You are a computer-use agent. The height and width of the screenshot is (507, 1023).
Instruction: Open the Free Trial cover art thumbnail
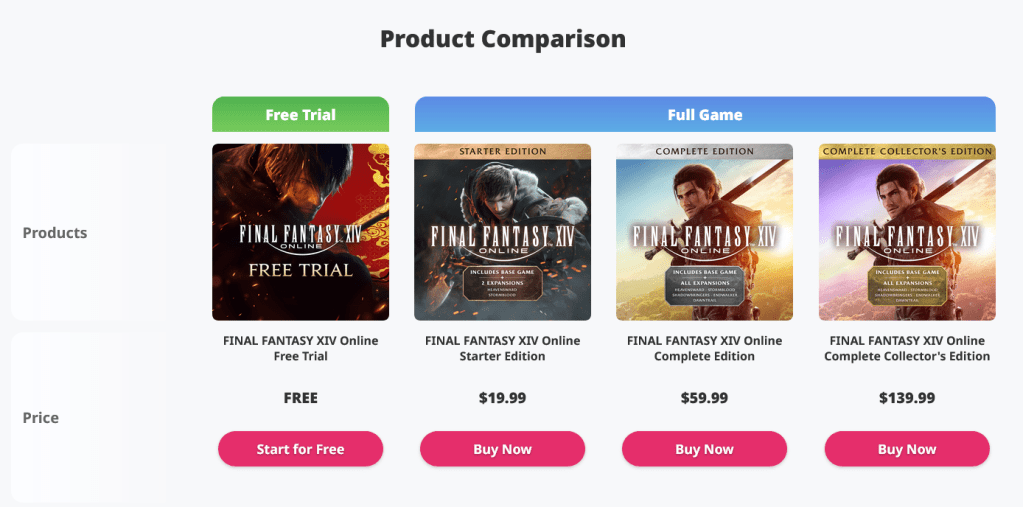click(x=300, y=232)
